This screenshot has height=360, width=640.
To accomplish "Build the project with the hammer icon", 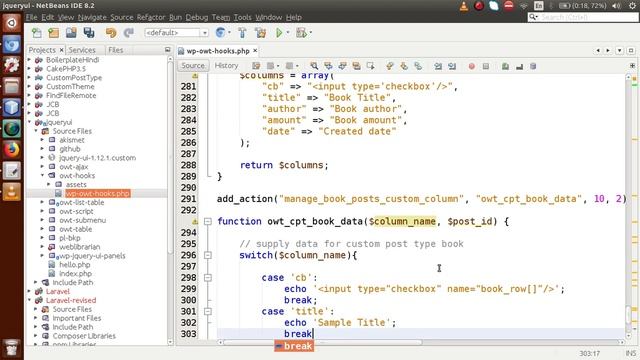I will pyautogui.click(x=242, y=33).
